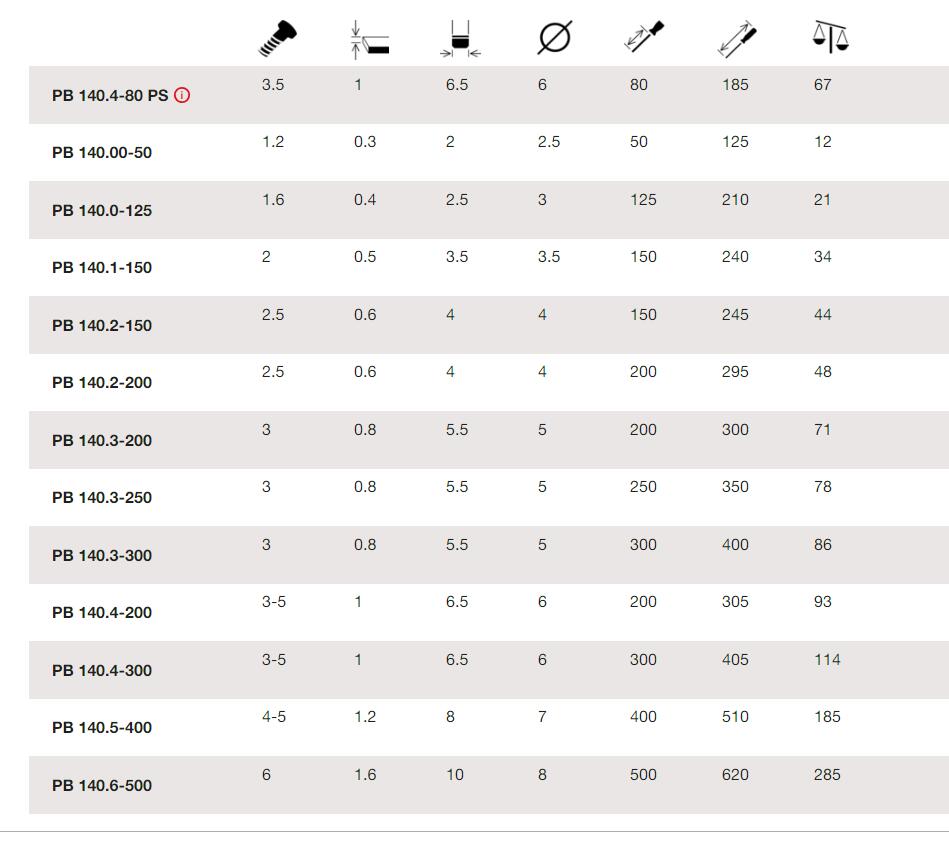Screen dimensions: 949x843
Task: Select the PB 140.0-125 product name
Action: (102, 211)
